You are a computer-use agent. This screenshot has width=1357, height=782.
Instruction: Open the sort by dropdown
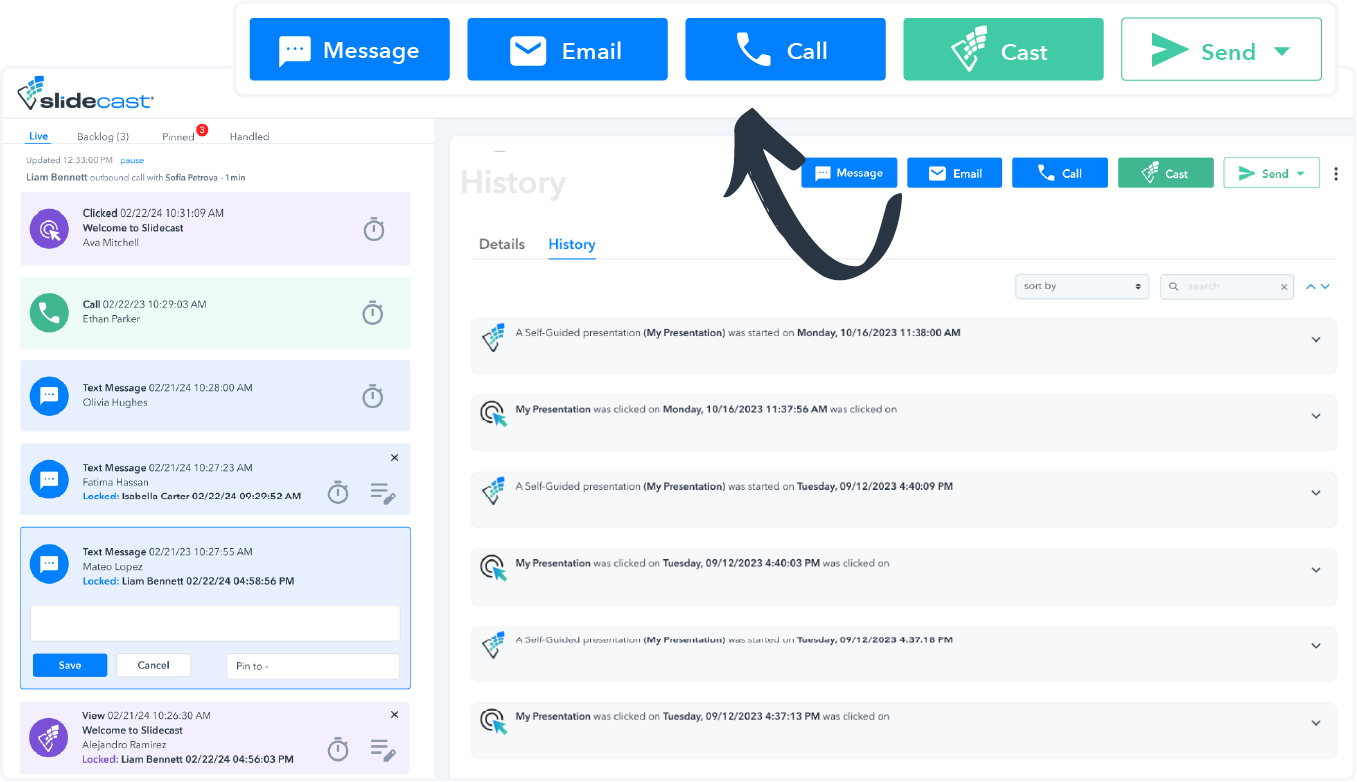point(1082,286)
